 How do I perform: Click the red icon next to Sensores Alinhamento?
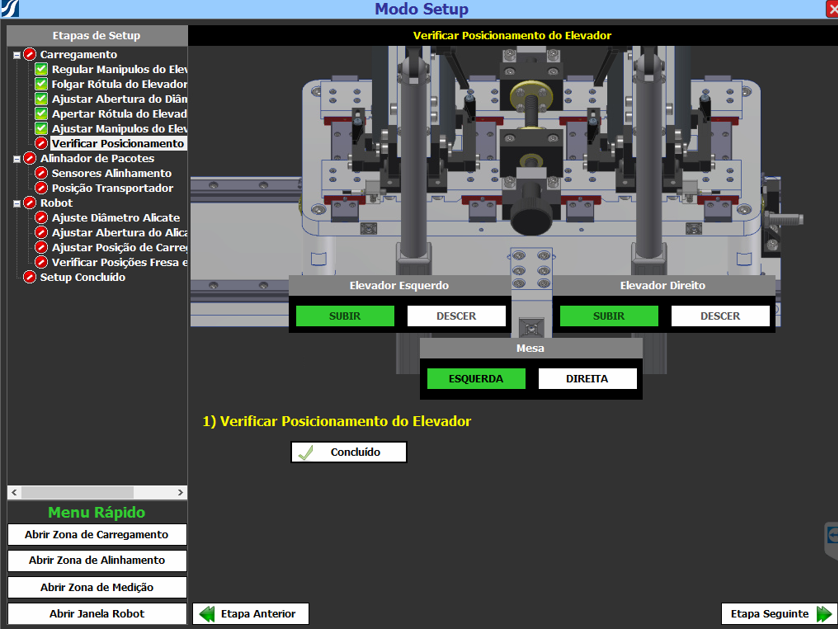[x=41, y=174]
